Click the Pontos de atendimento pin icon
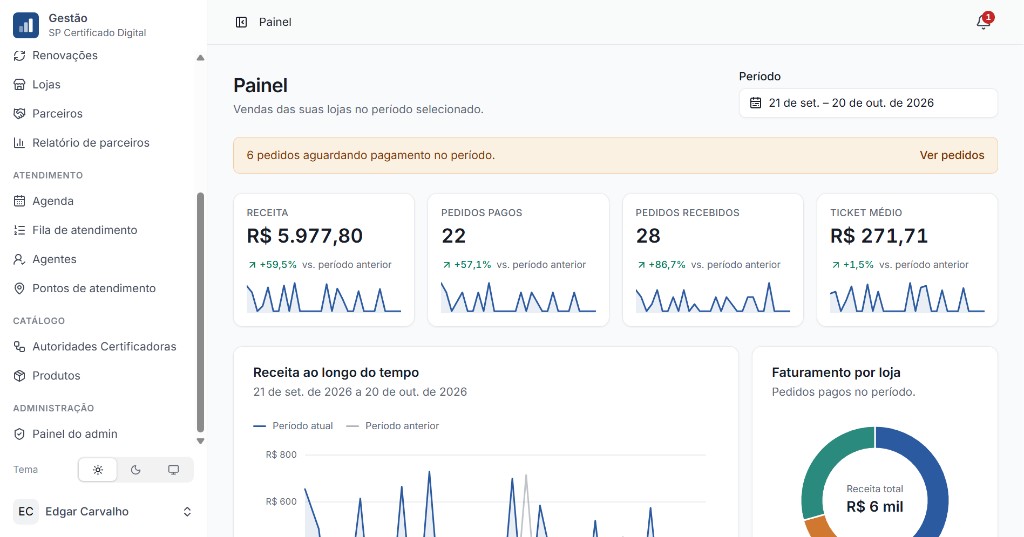The width and height of the screenshot is (1024, 537). [x=20, y=288]
